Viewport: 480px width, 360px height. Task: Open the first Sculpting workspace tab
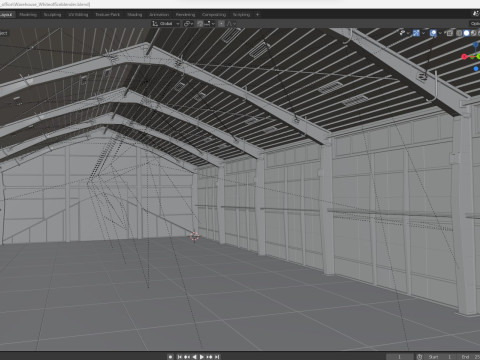[x=52, y=15]
